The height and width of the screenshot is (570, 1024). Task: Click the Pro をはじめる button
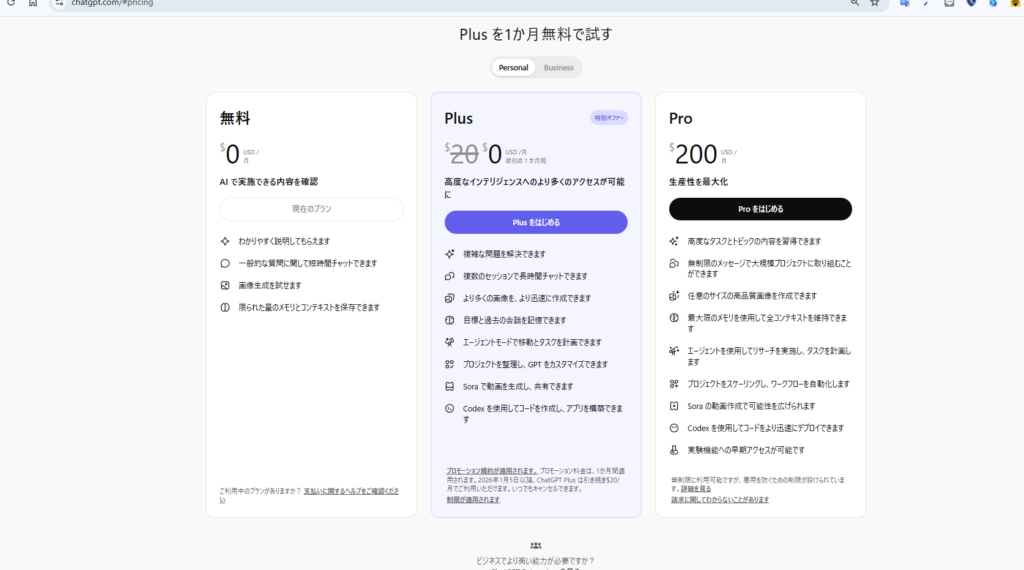pyautogui.click(x=760, y=209)
